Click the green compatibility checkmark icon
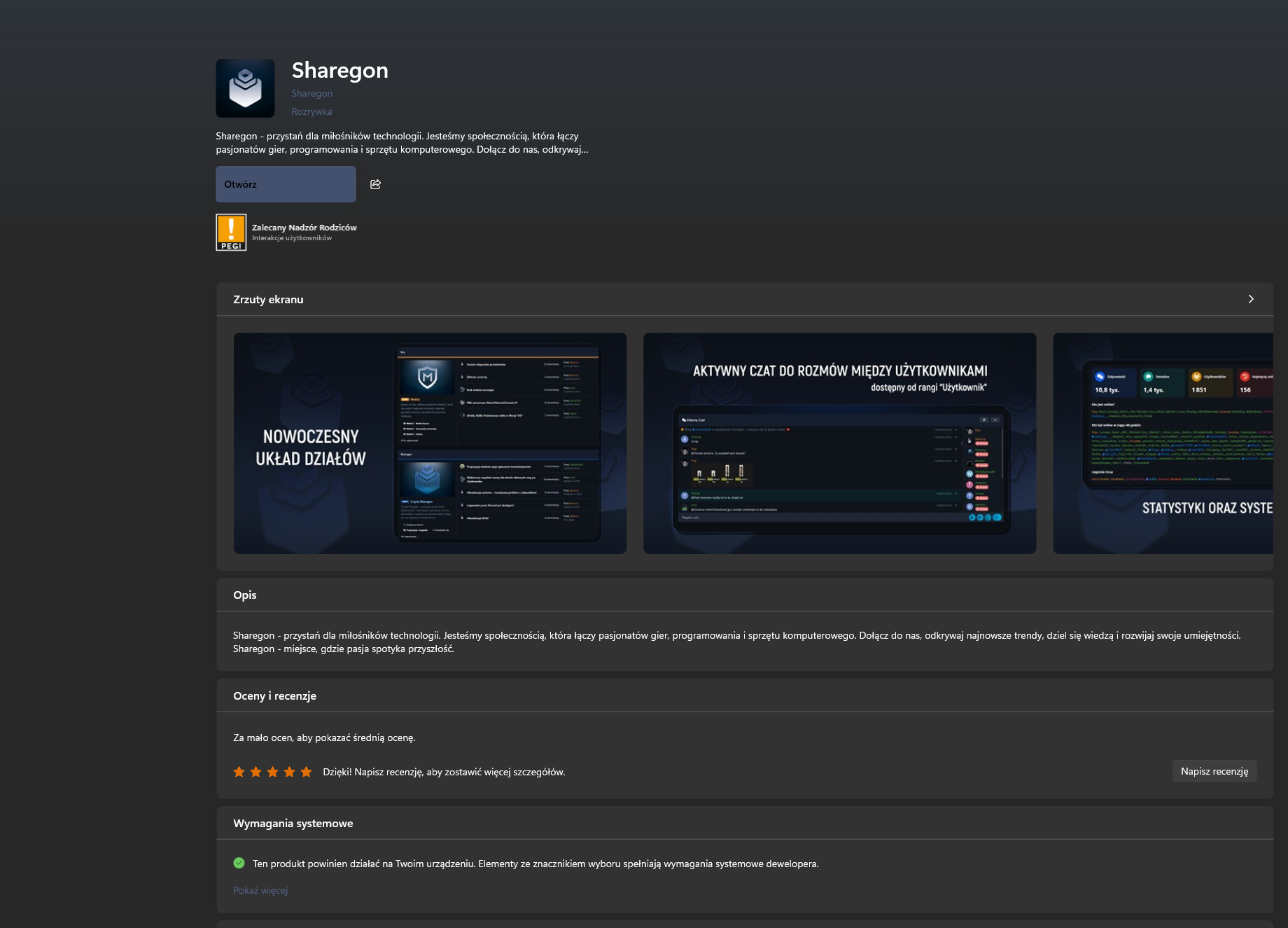This screenshot has height=928, width=1288. [239, 863]
